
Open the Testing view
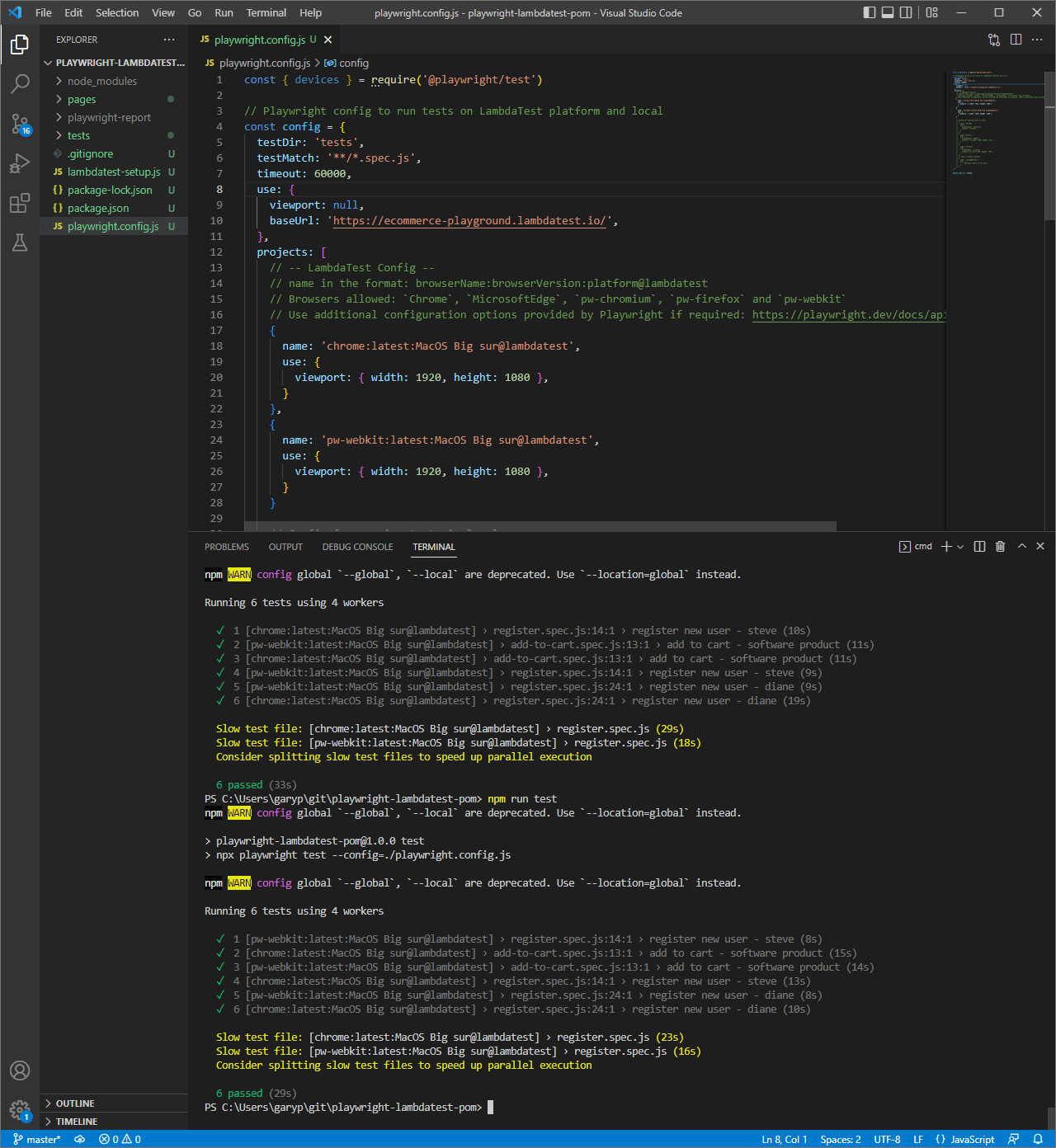(x=20, y=242)
